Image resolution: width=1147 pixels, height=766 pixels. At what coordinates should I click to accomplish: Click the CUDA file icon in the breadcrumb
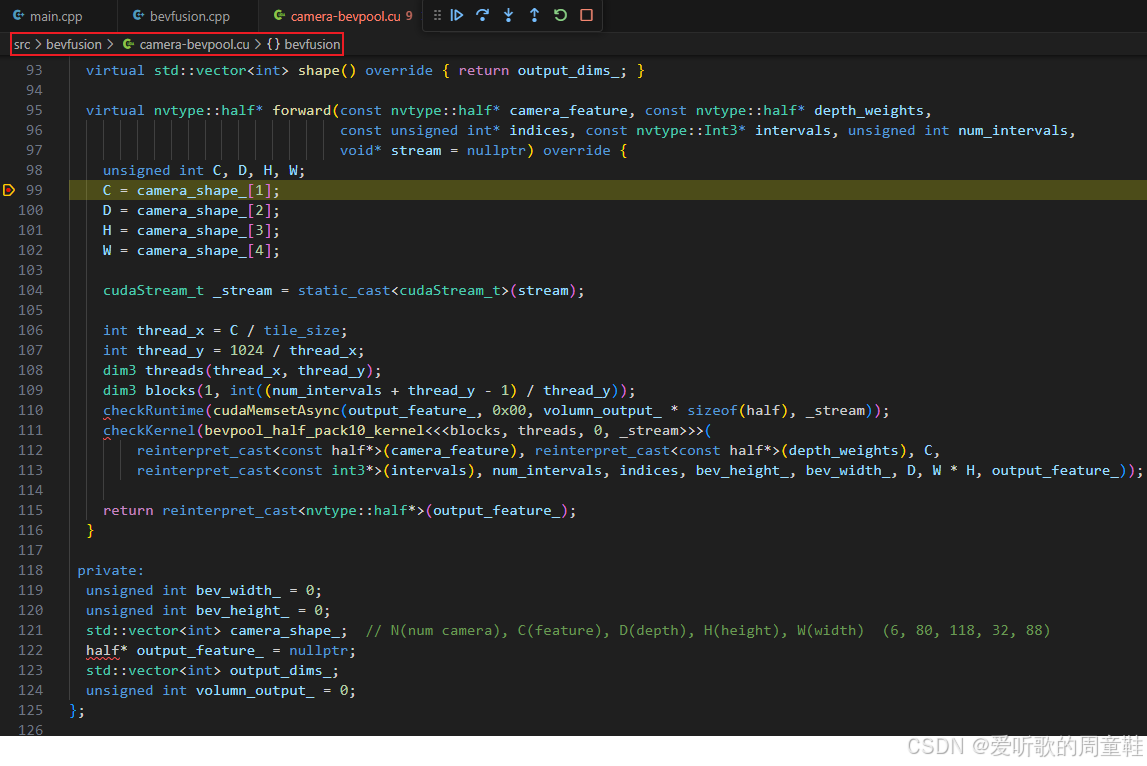128,44
